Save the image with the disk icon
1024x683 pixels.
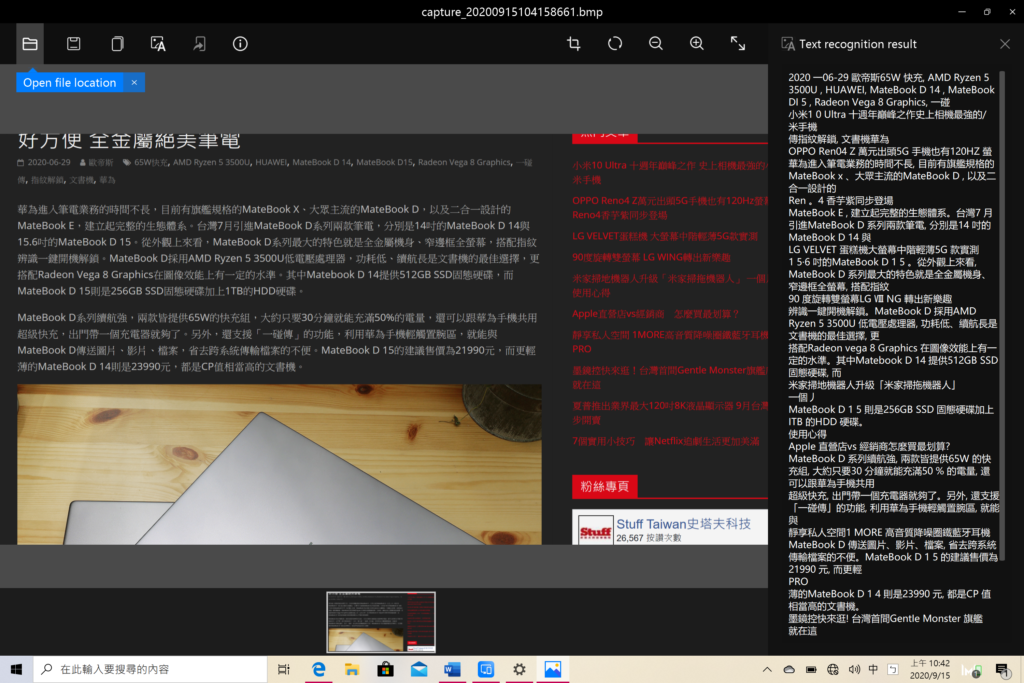74,44
